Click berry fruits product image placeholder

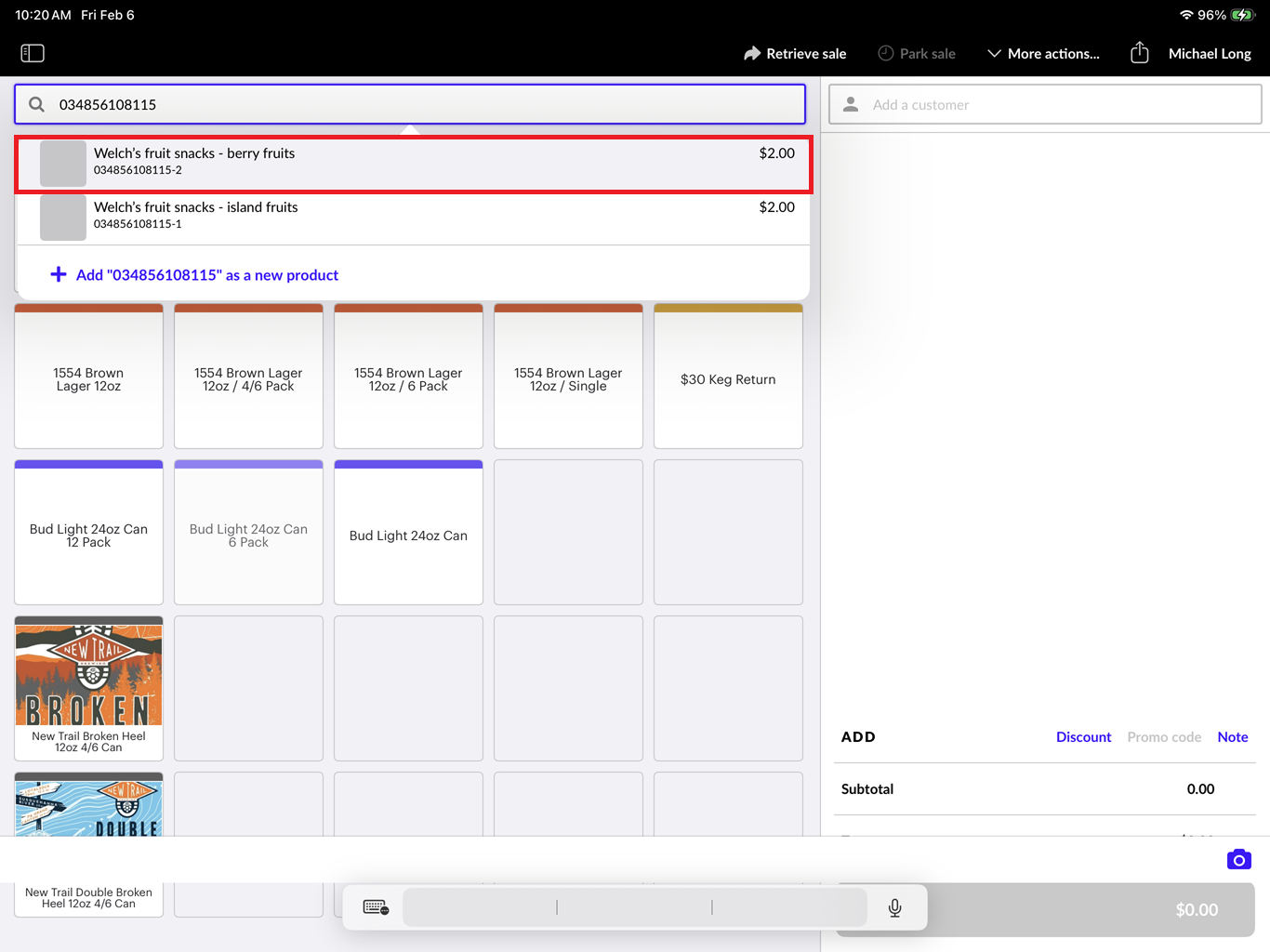click(x=63, y=164)
